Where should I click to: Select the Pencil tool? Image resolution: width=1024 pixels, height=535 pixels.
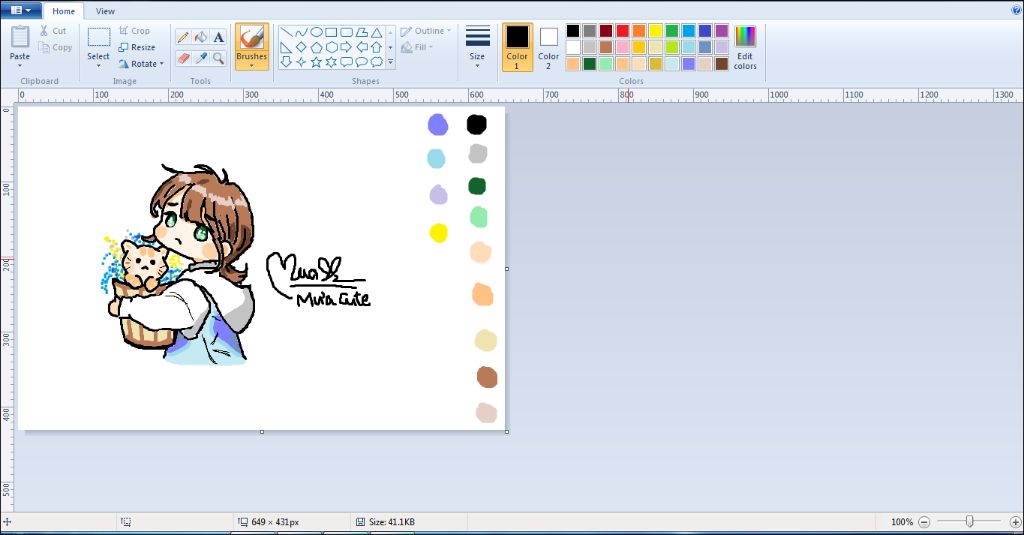[183, 37]
